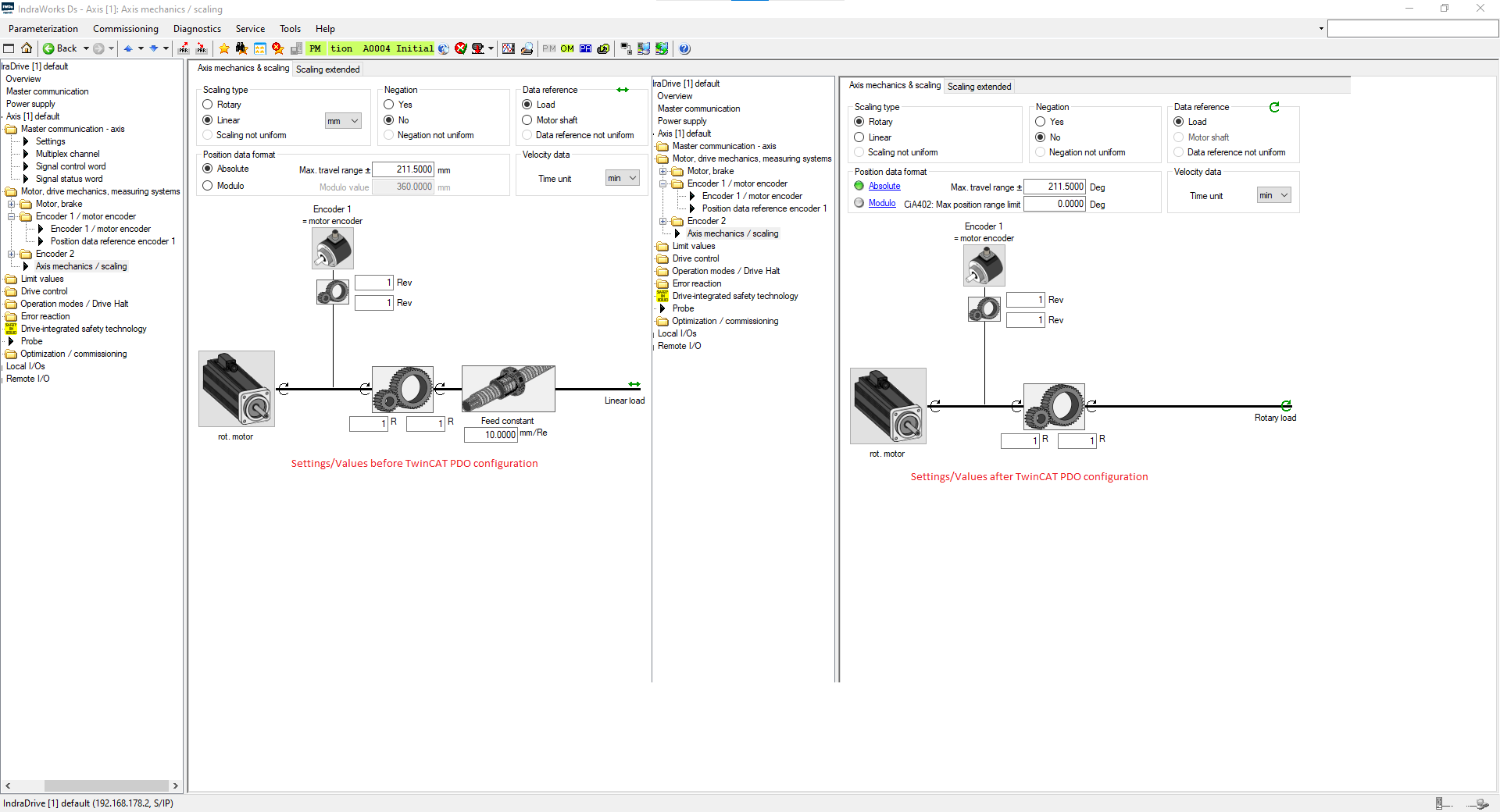
Task: Open Signal control word in left tree
Action: coord(70,166)
